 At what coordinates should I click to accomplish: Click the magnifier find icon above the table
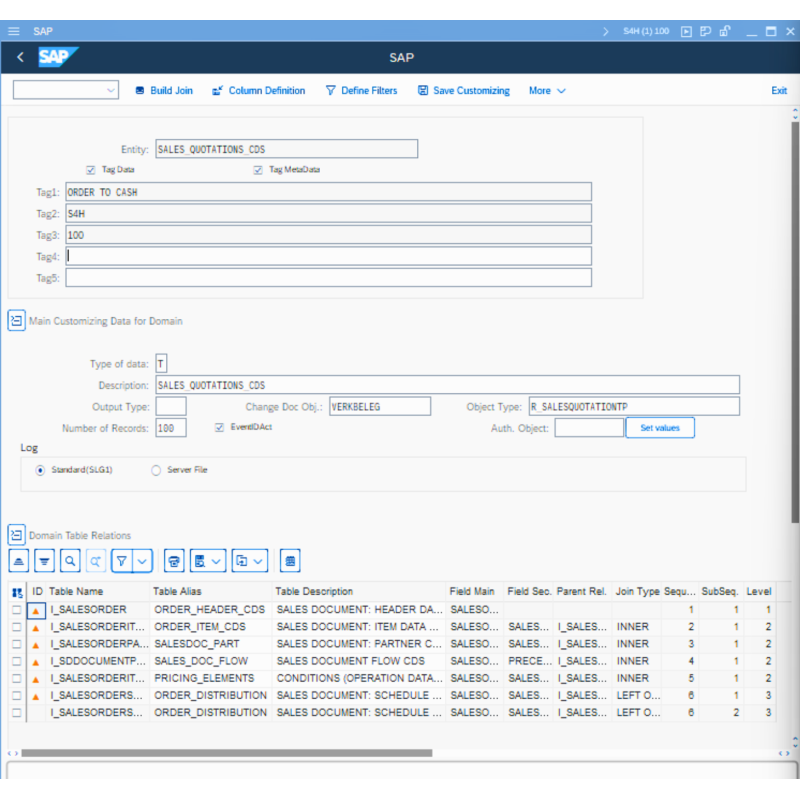pos(70,561)
